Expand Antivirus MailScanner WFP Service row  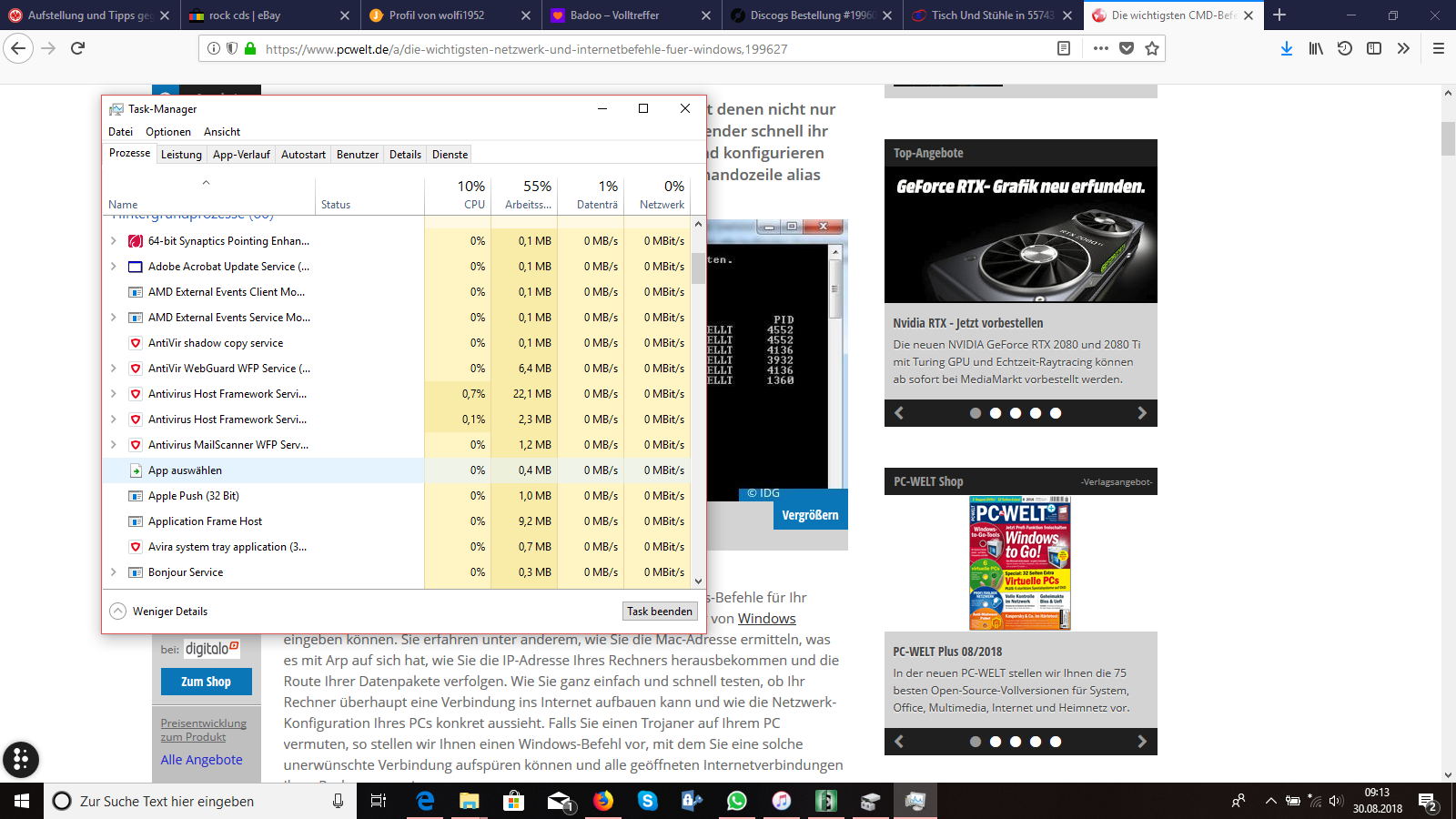pos(113,445)
